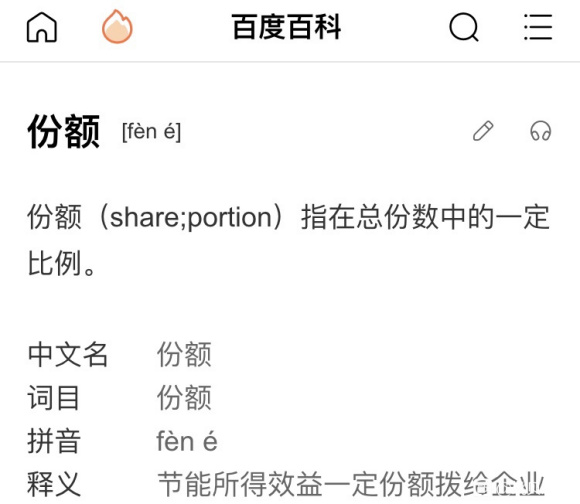The image size is (580, 504).
Task: Click the 比例 text ending the summary
Action: point(55,263)
